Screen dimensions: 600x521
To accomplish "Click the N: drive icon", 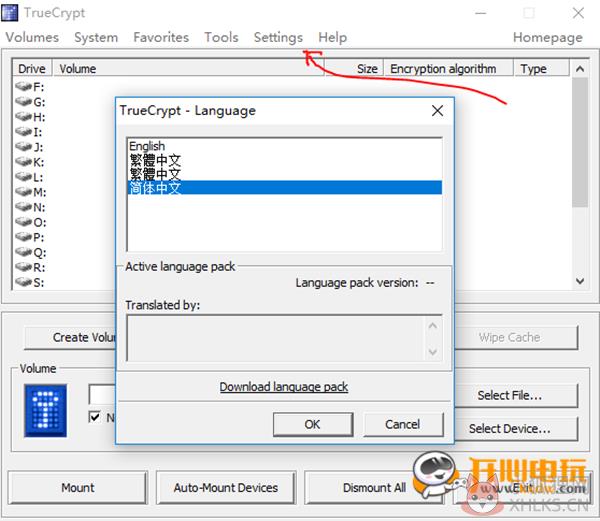I will coord(24,207).
